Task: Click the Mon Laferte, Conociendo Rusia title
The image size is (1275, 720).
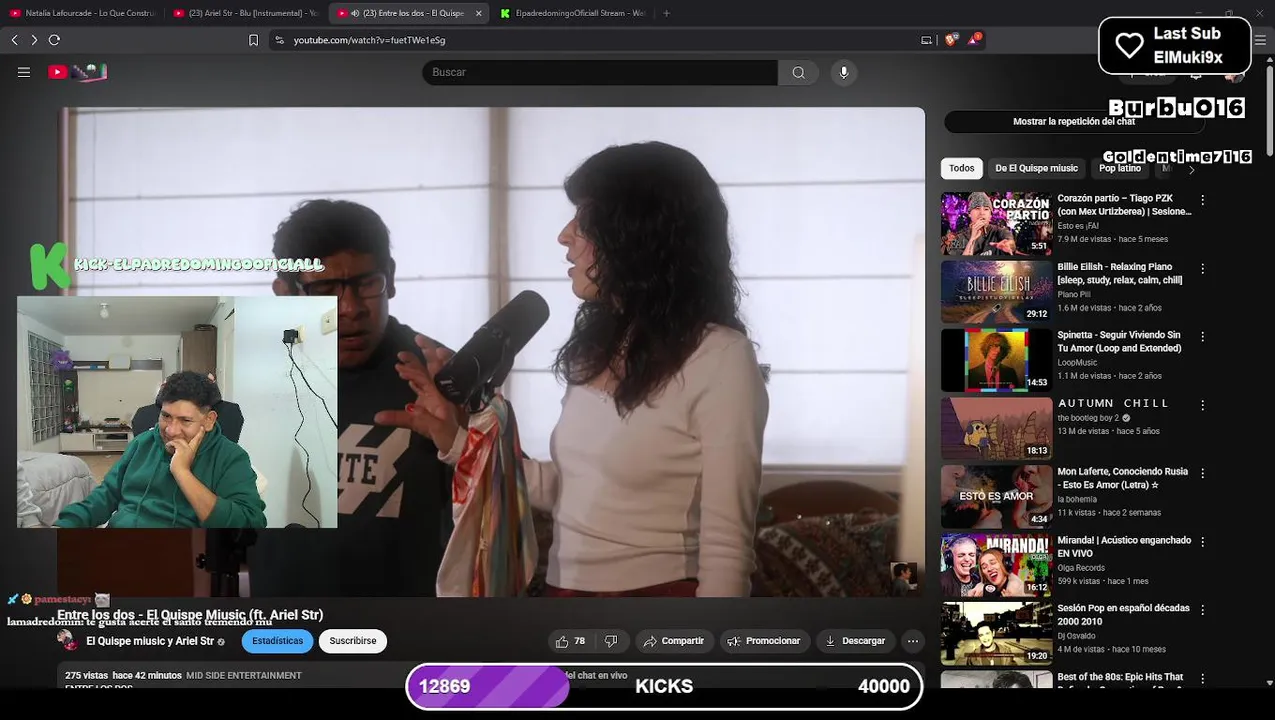Action: 1123,478
